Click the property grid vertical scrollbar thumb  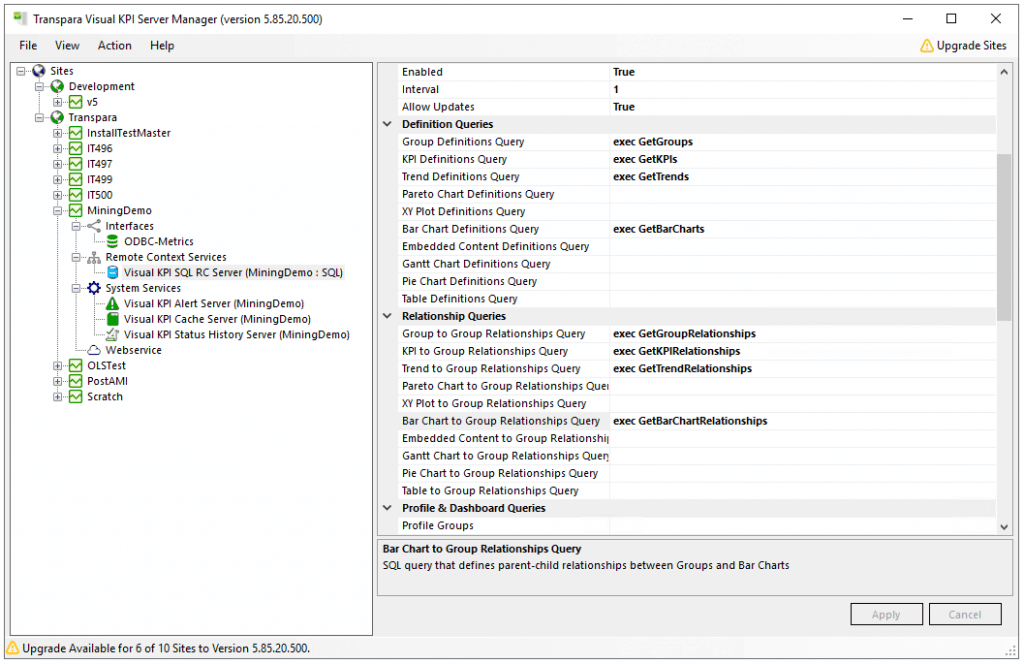1004,237
